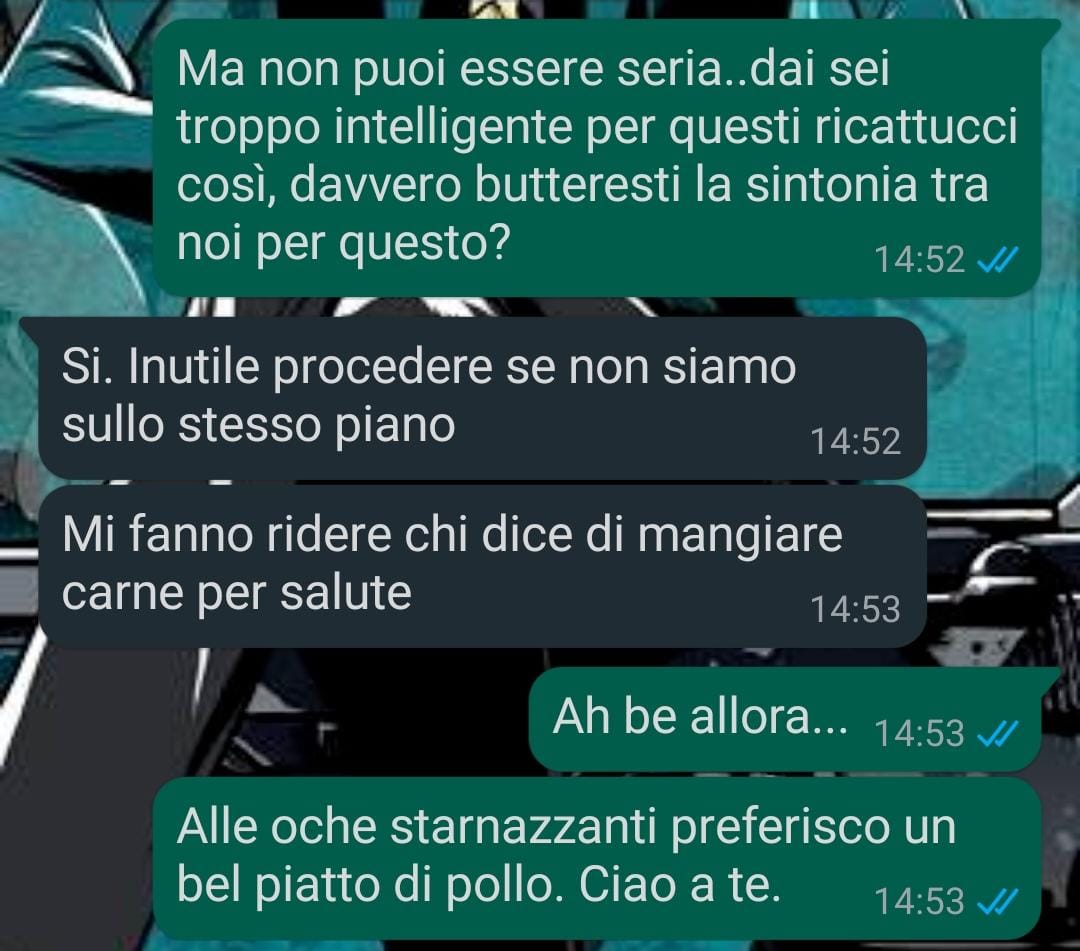This screenshot has width=1080, height=951.
Task: Click the text 'sullo stesso piano'
Action: tap(258, 425)
